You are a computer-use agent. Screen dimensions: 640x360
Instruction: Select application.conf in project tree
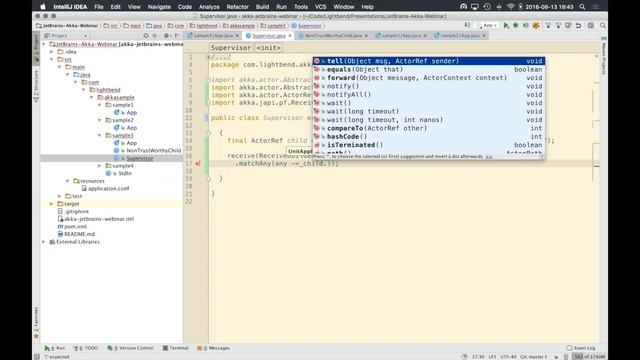coord(109,189)
